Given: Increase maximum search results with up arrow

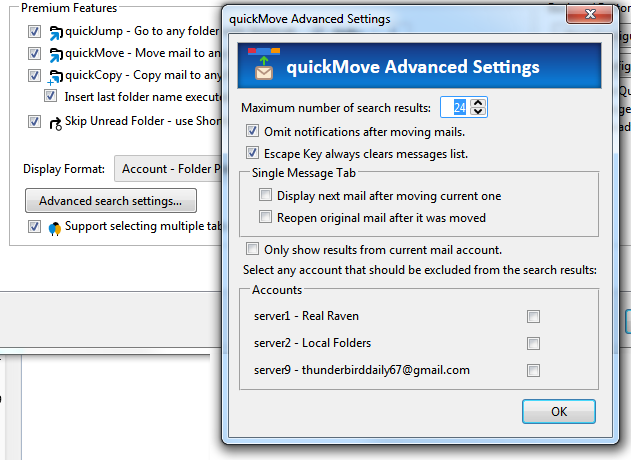Looking at the screenshot, I should tap(478, 102).
